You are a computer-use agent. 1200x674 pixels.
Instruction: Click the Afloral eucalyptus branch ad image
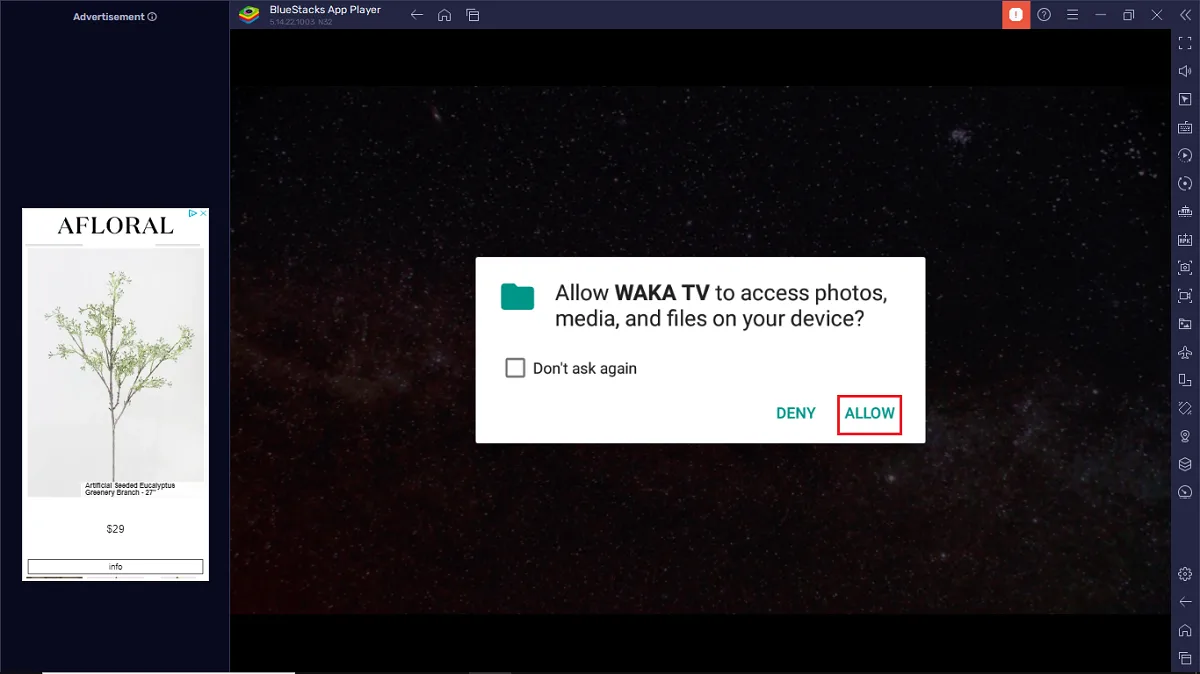click(x=116, y=372)
